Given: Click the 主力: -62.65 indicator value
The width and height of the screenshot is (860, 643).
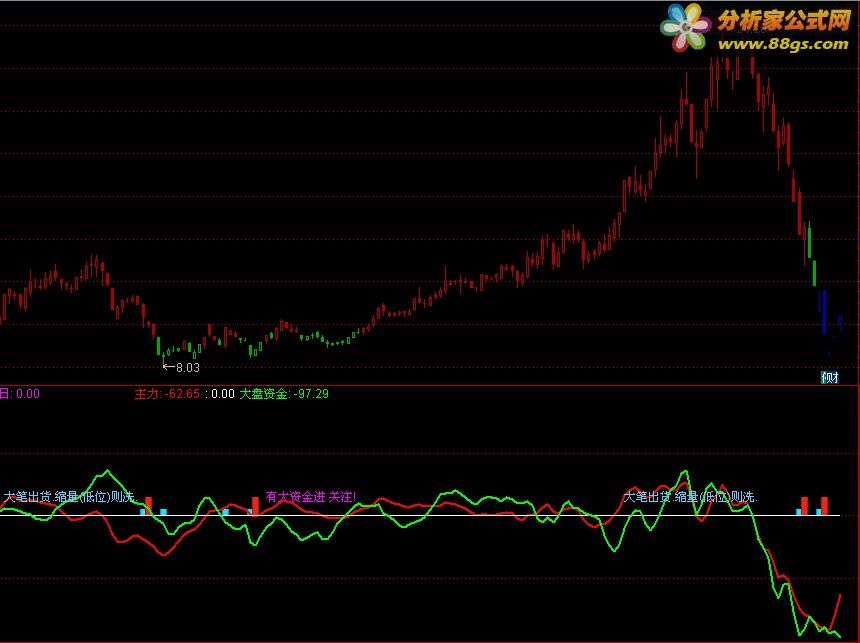Looking at the screenshot, I should pyautogui.click(x=167, y=393).
